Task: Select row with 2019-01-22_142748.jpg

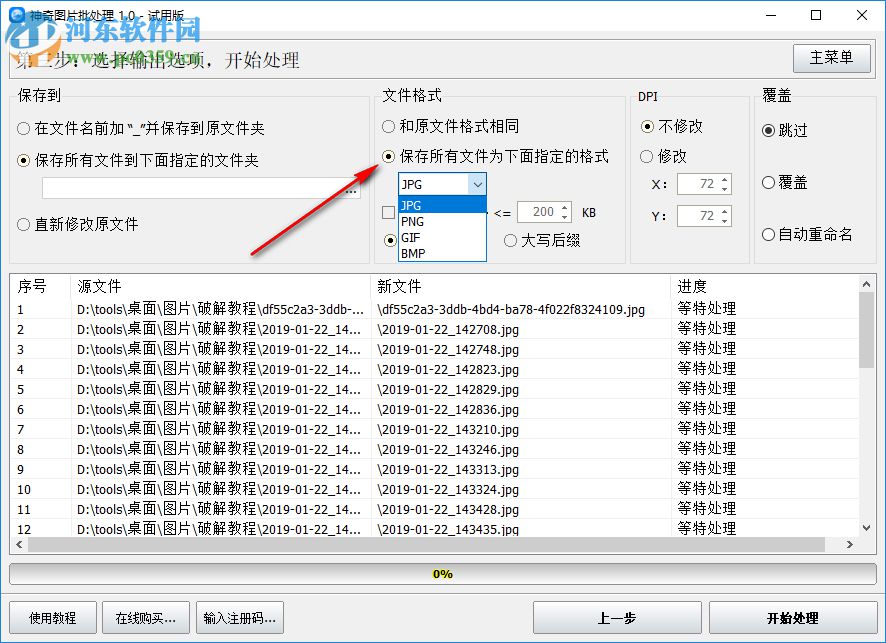Action: (434, 349)
